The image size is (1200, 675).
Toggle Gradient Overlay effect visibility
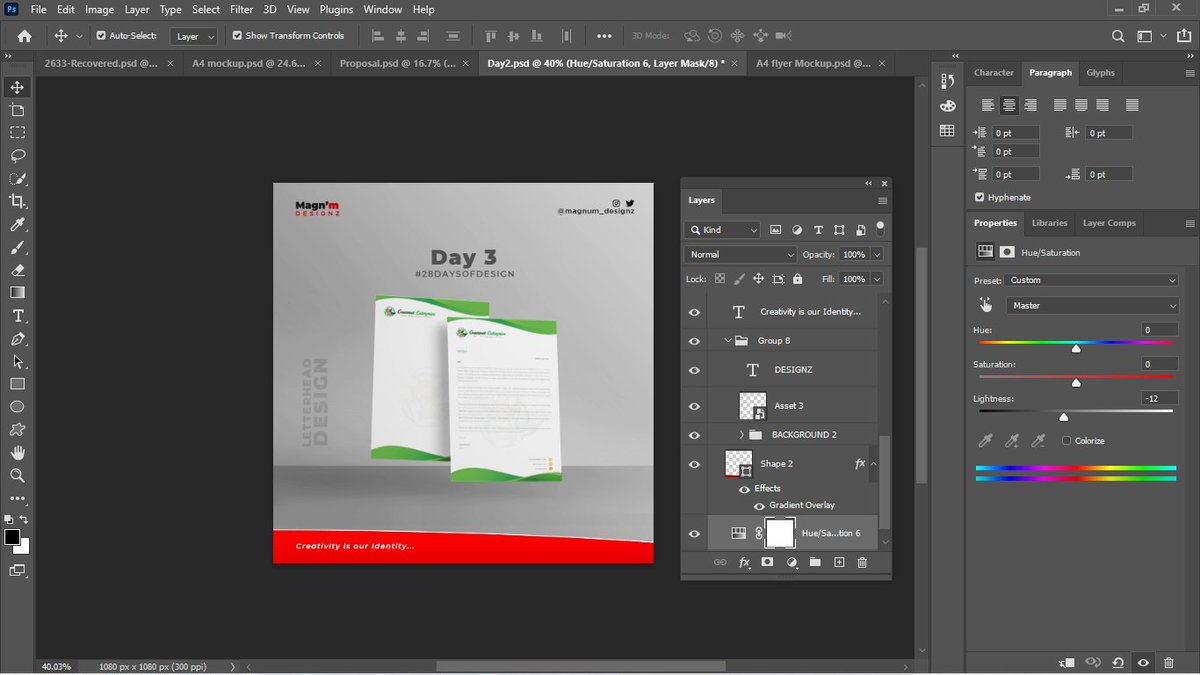point(759,506)
